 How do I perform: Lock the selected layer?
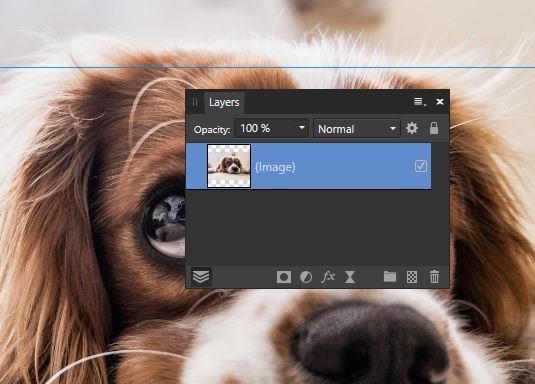(x=434, y=128)
